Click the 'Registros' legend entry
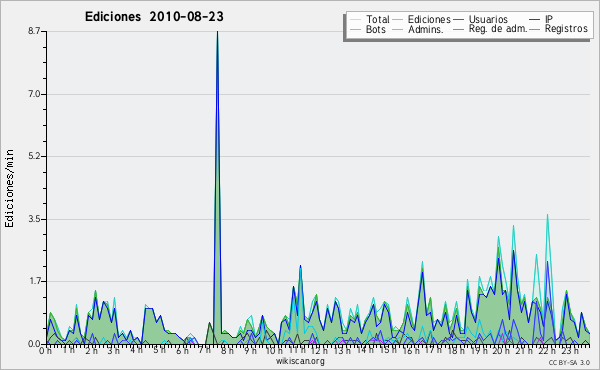This screenshot has height=370, width=600. pyautogui.click(x=566, y=29)
